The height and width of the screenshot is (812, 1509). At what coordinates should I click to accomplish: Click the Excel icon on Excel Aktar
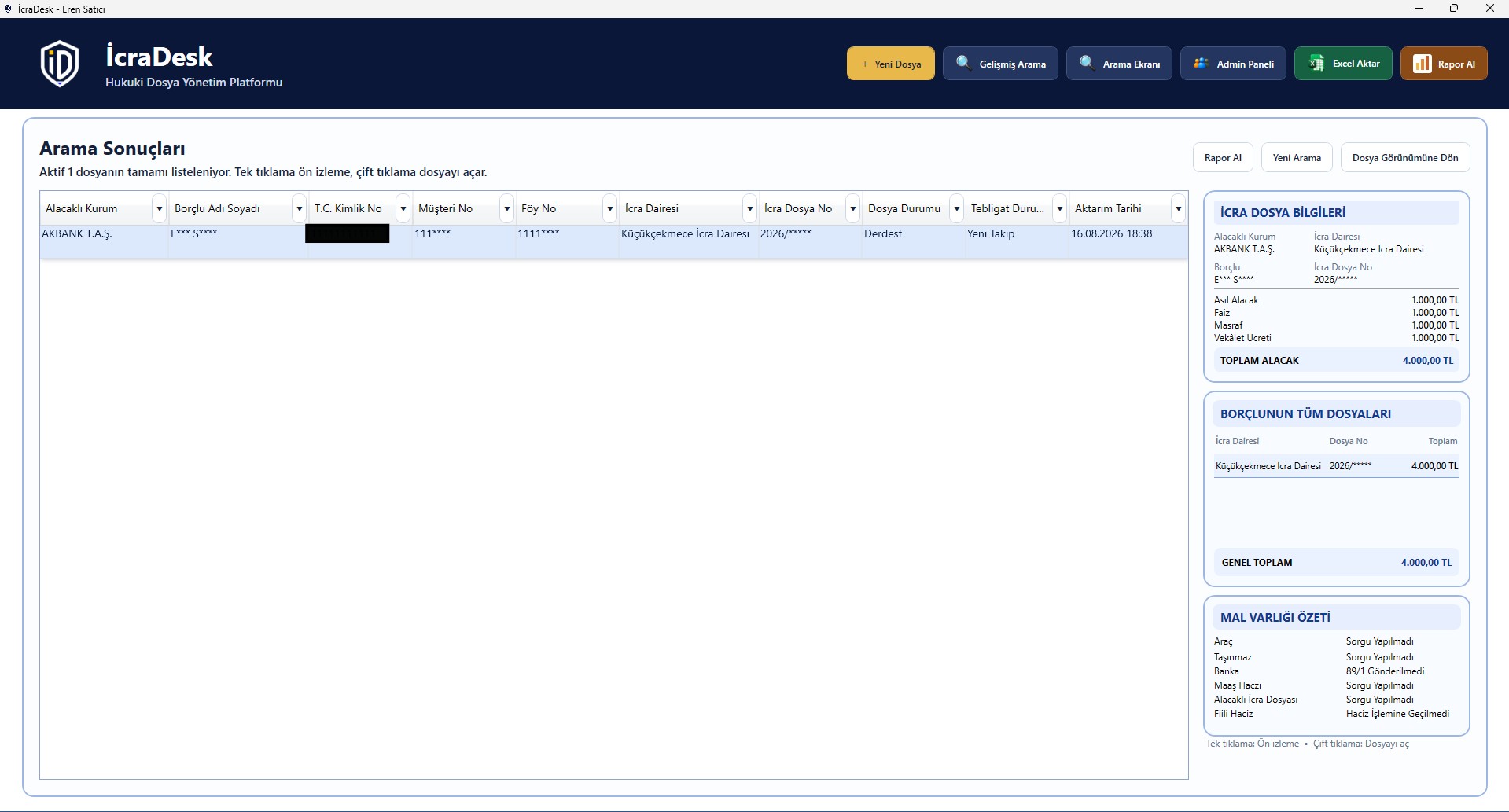point(1316,64)
